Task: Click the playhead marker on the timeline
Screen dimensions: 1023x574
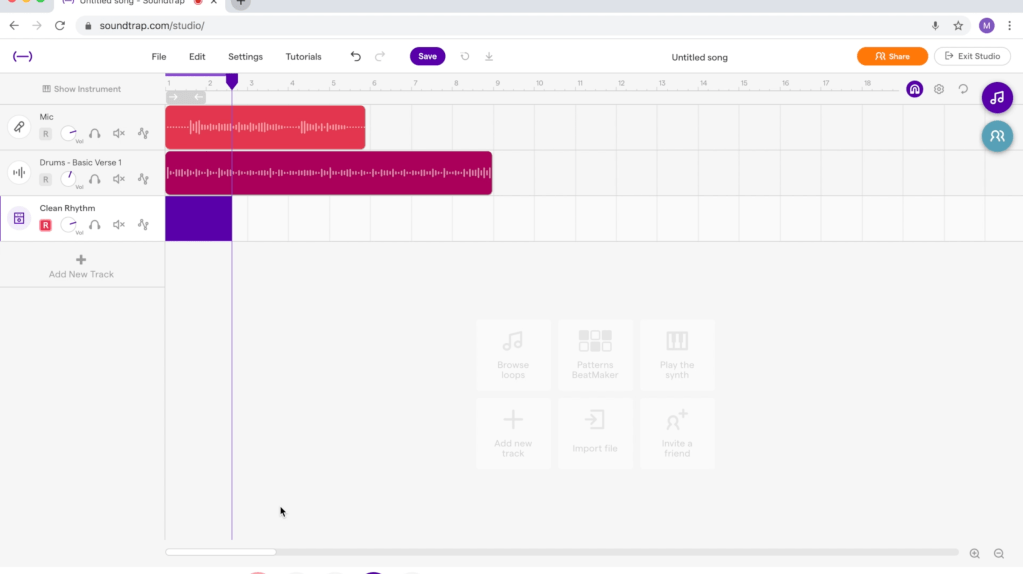Action: click(232, 82)
